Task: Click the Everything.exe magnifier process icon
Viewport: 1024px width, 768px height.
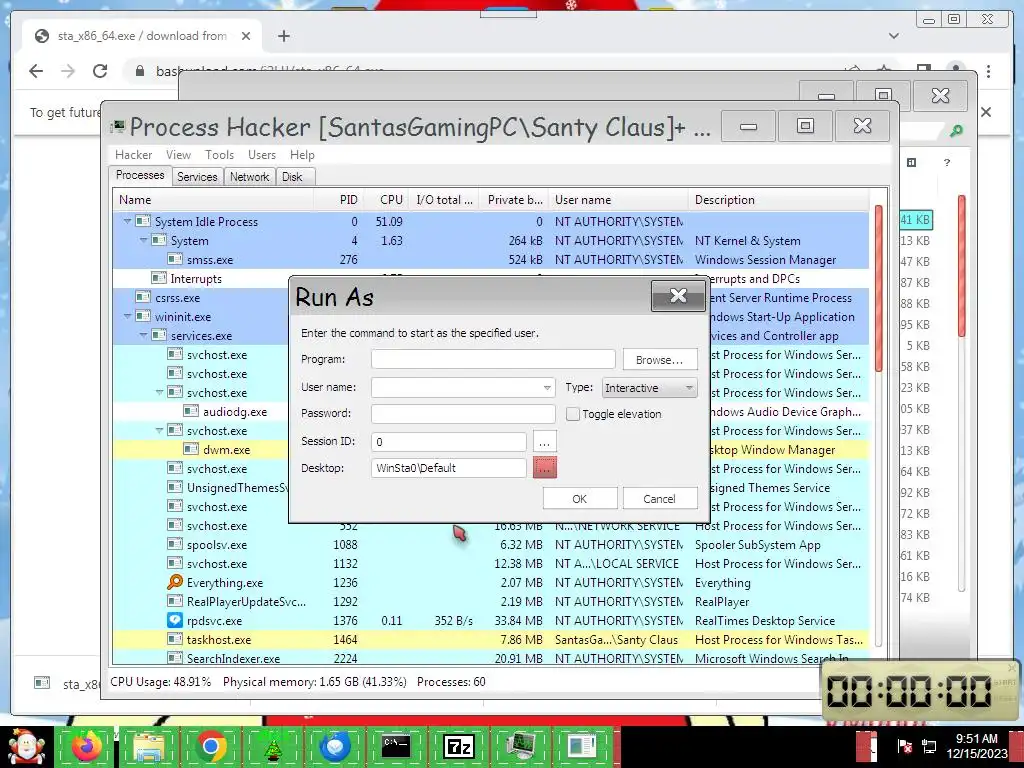Action: pyautogui.click(x=175, y=582)
